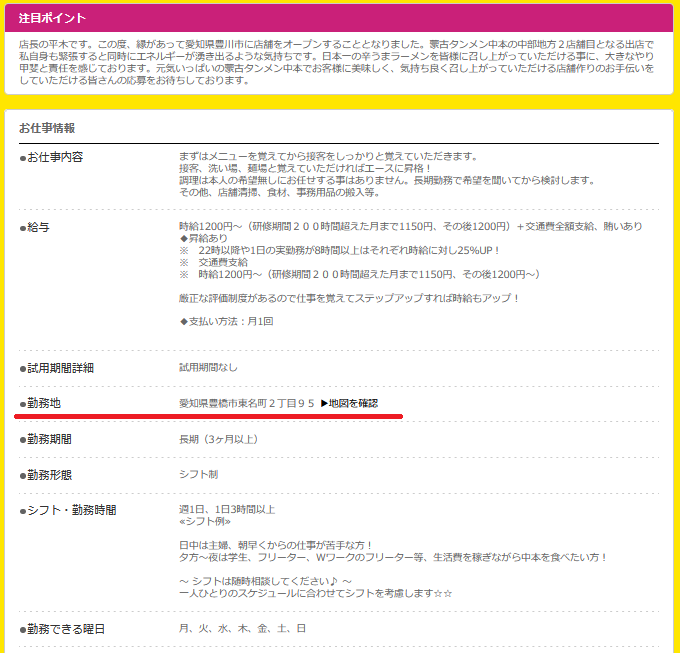This screenshot has width=680, height=653.
Task: Click the address 愛知県豊橋市東名町２丁目９５
Action: click(246, 403)
